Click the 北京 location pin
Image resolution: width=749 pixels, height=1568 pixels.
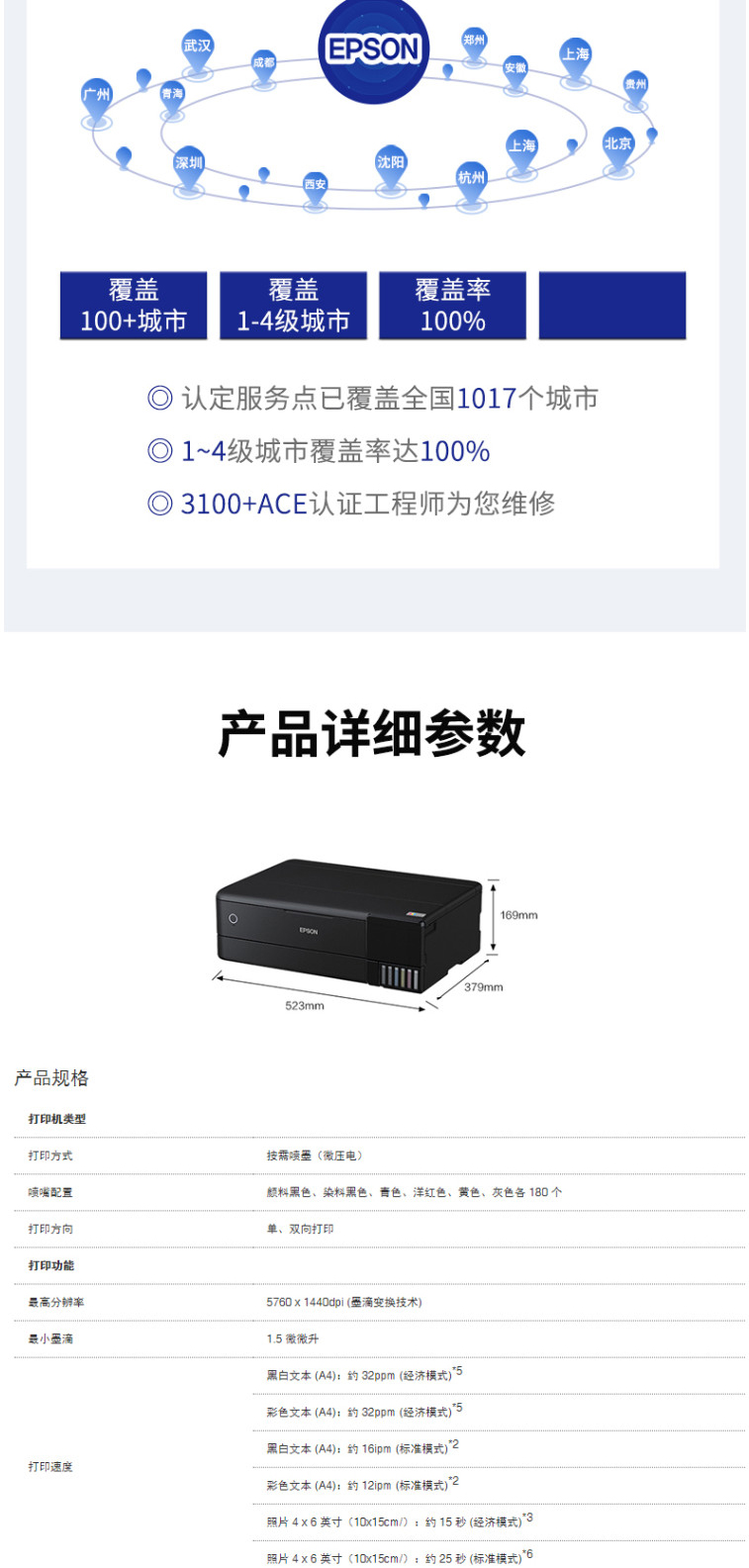[617, 149]
